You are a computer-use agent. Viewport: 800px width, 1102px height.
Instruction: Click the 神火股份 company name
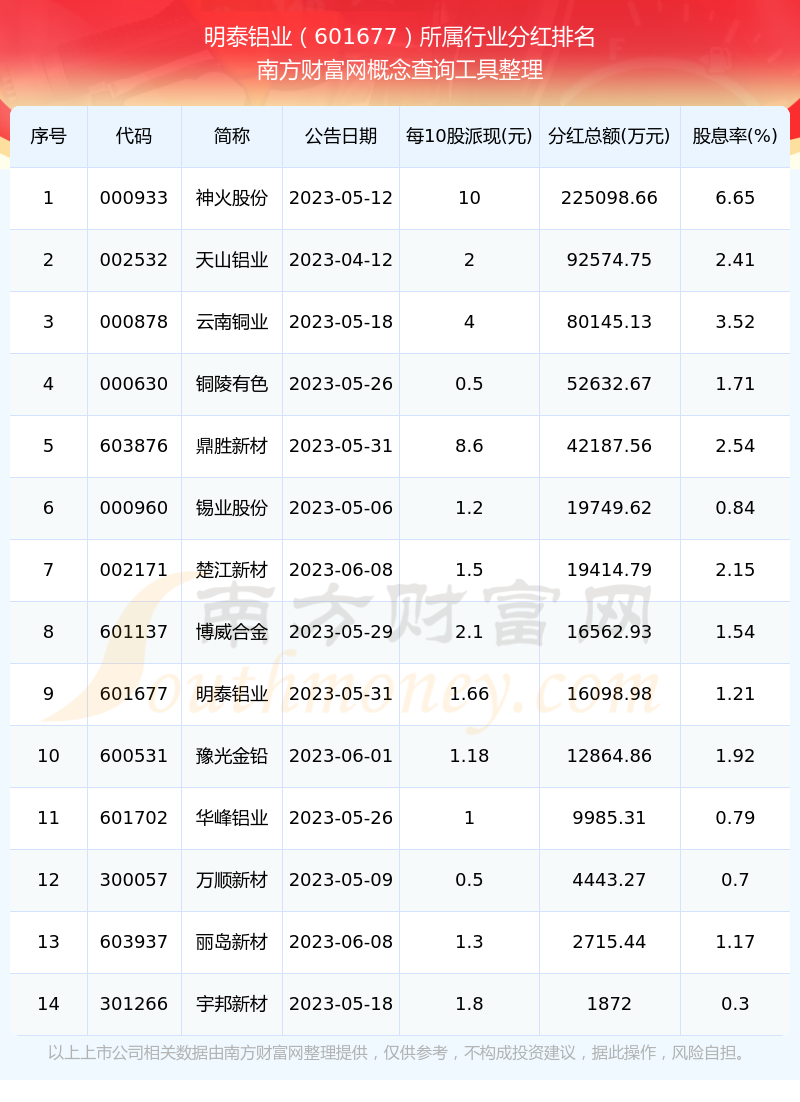[232, 198]
